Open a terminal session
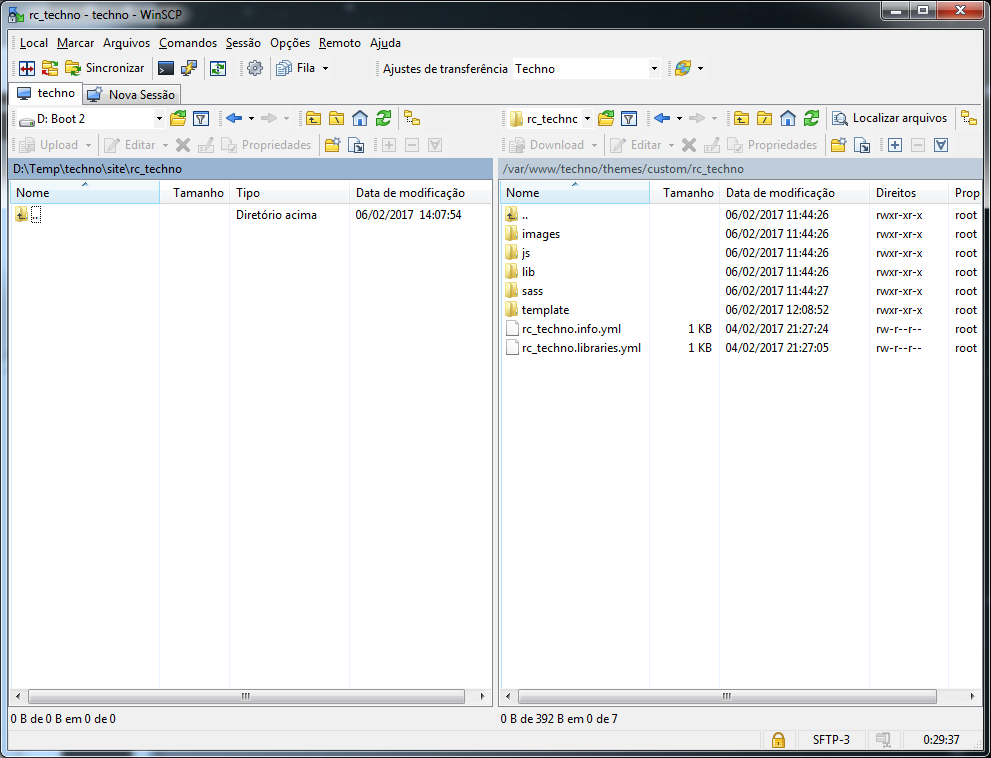The height and width of the screenshot is (758, 991). [165, 68]
